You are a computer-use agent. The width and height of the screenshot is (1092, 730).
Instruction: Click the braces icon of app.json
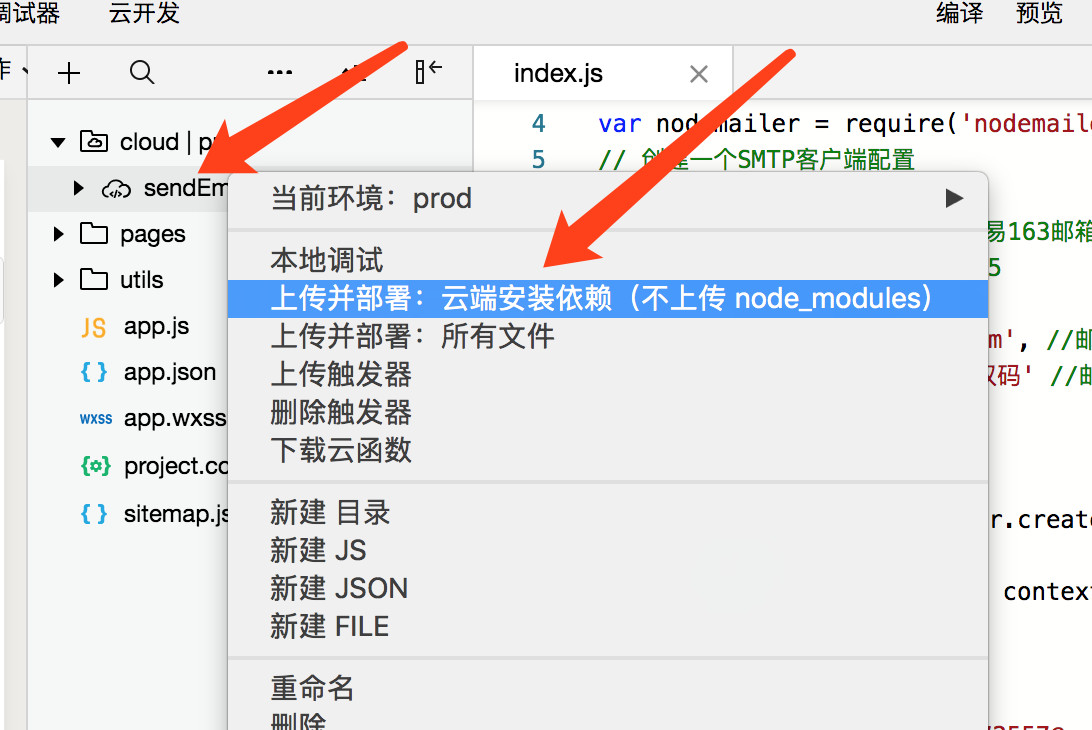[94, 372]
